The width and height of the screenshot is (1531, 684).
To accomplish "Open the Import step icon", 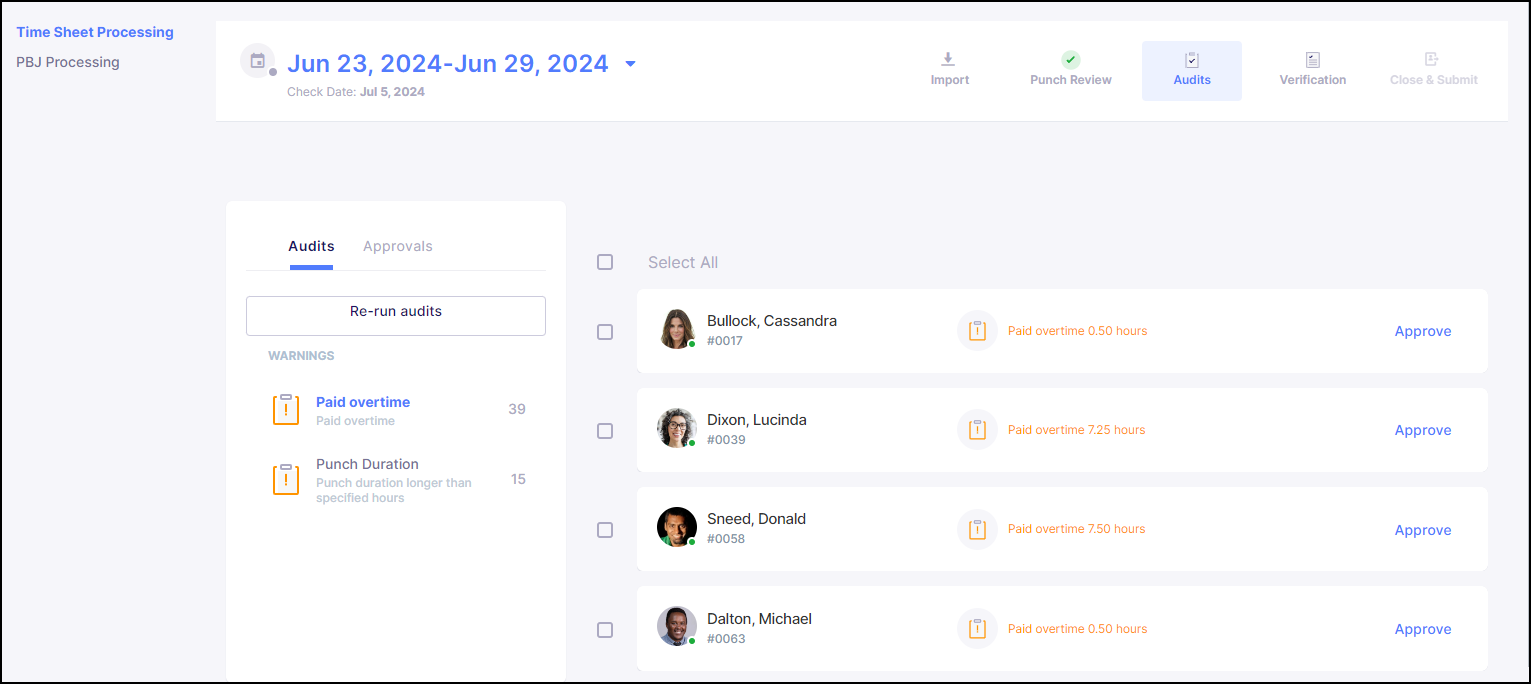I will (x=949, y=60).
